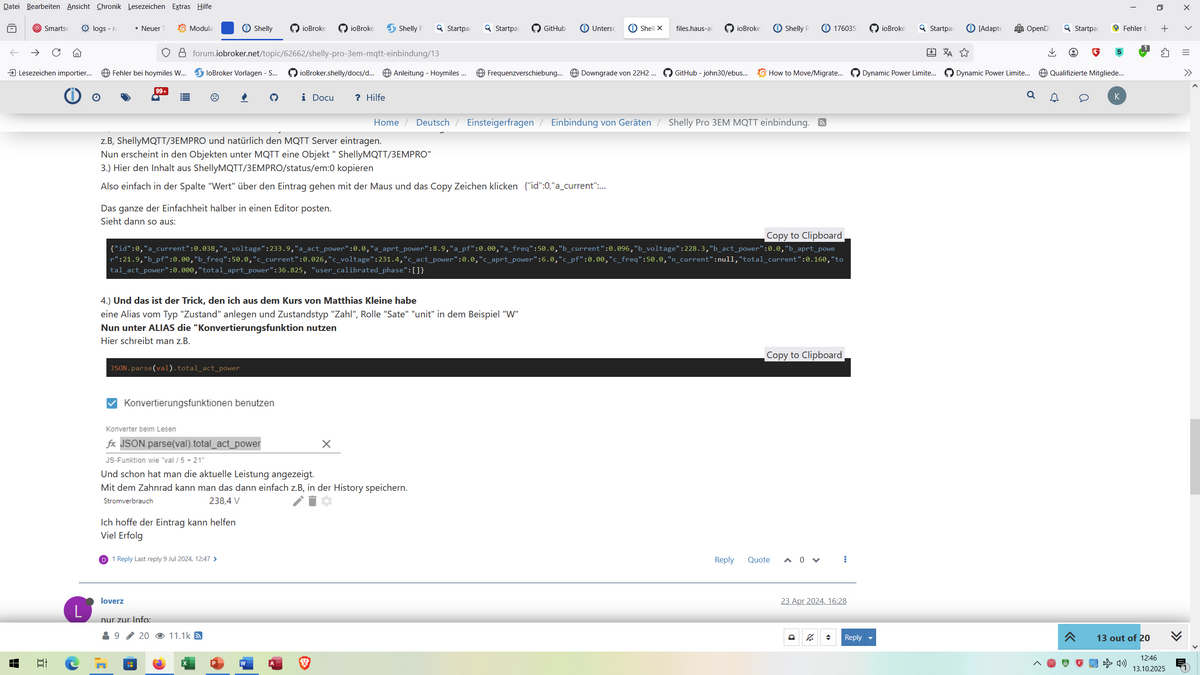This screenshot has height=675, width=1200.
Task: Toggle Konvertierungsfunktionen benutzen checkbox
Action: coord(112,403)
